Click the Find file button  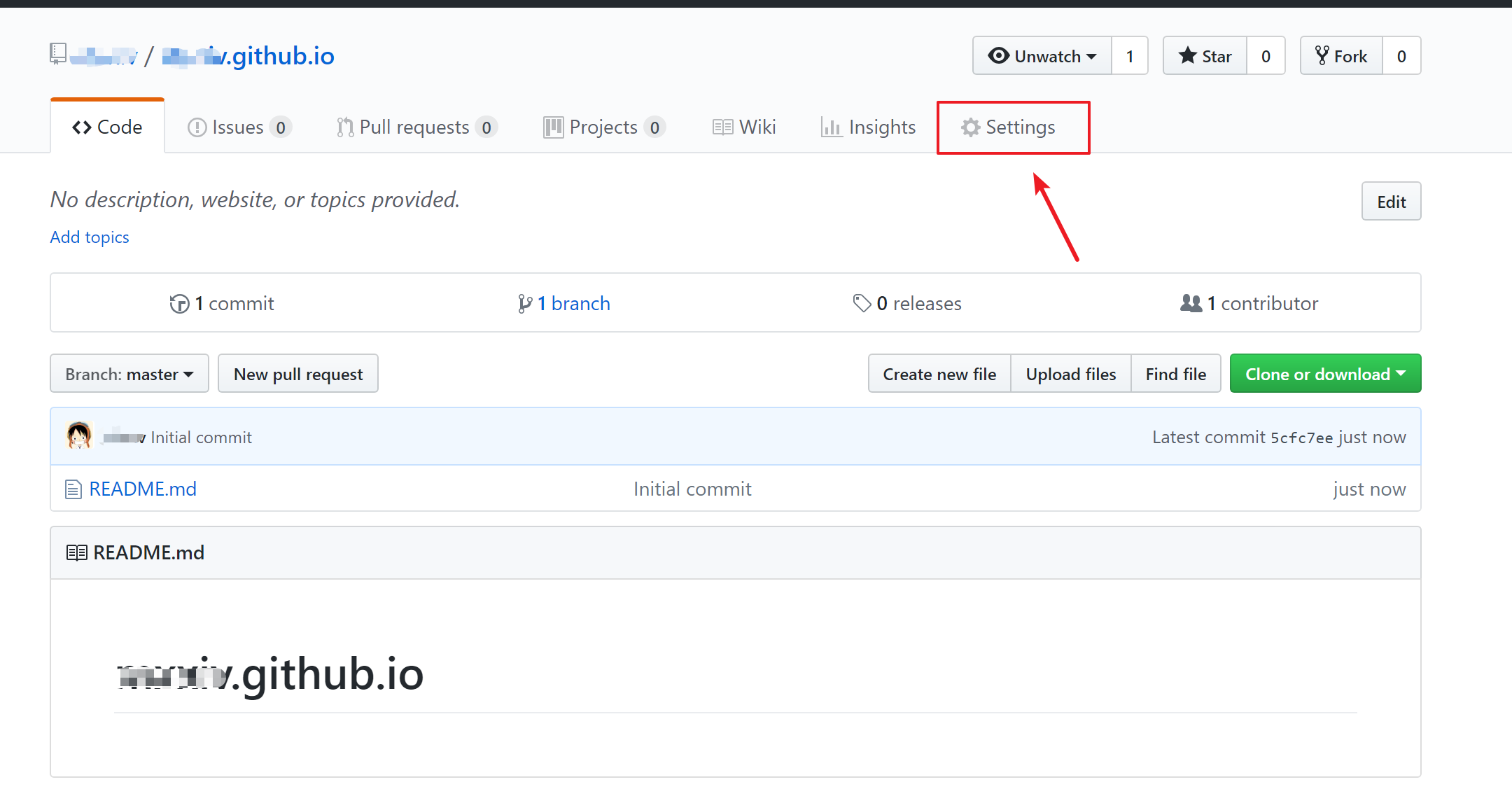(x=1175, y=373)
